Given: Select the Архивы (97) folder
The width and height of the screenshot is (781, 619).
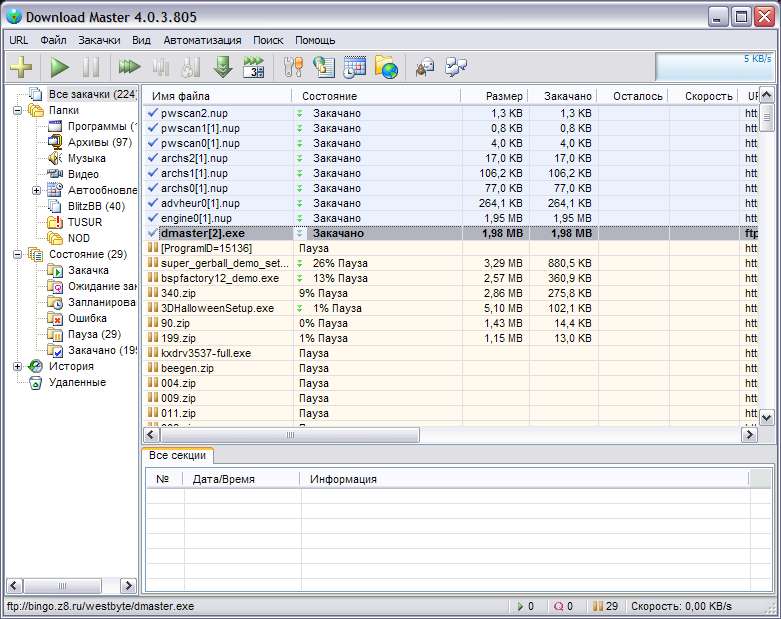Looking at the screenshot, I should [100, 142].
